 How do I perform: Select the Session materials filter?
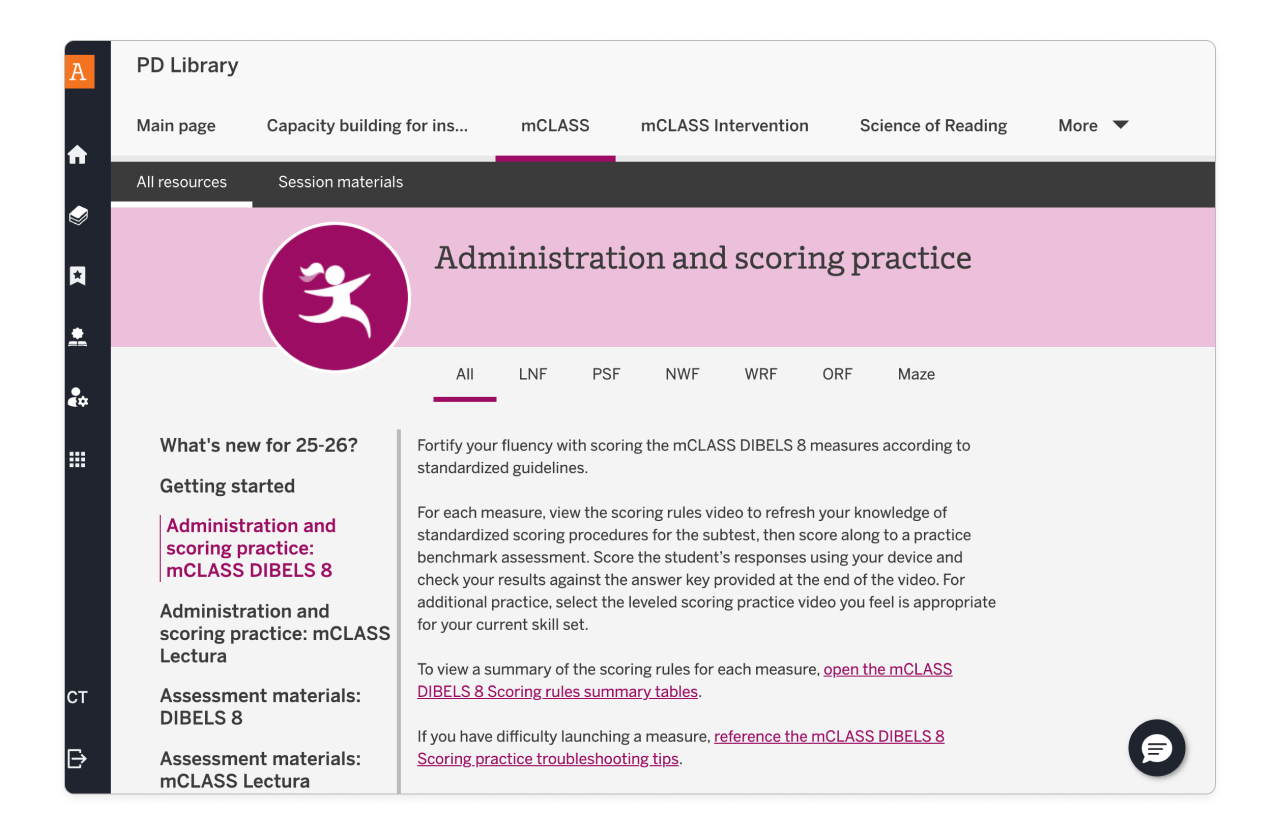pyautogui.click(x=340, y=182)
